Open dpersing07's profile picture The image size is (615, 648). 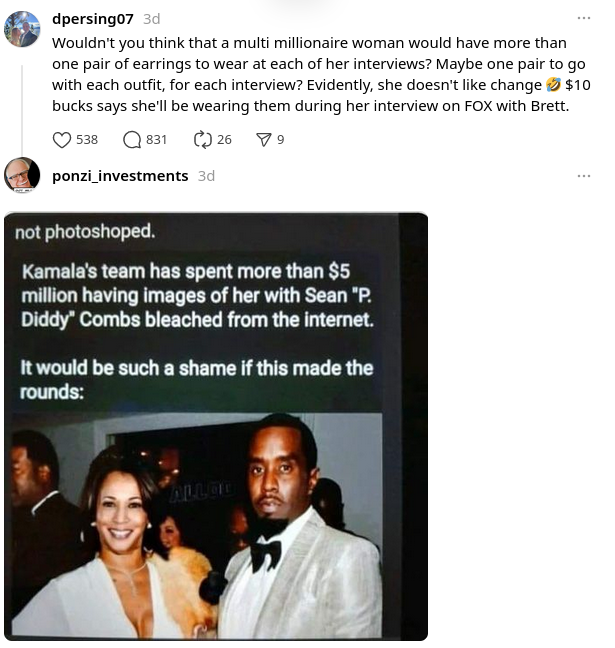pos(22,29)
